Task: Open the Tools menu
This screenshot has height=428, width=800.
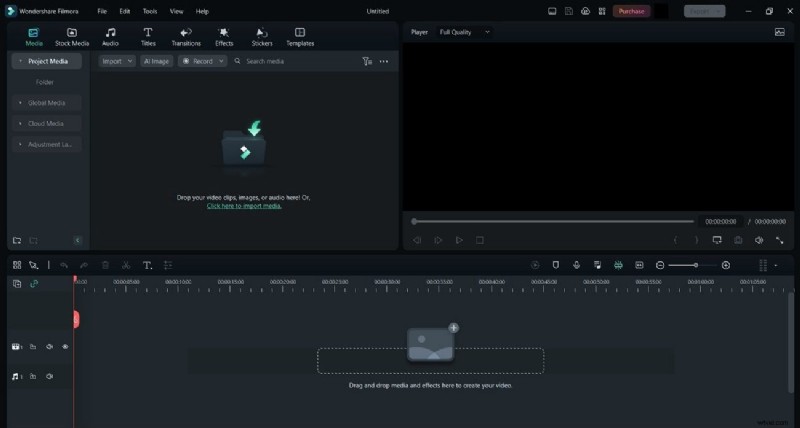Action: tap(150, 11)
